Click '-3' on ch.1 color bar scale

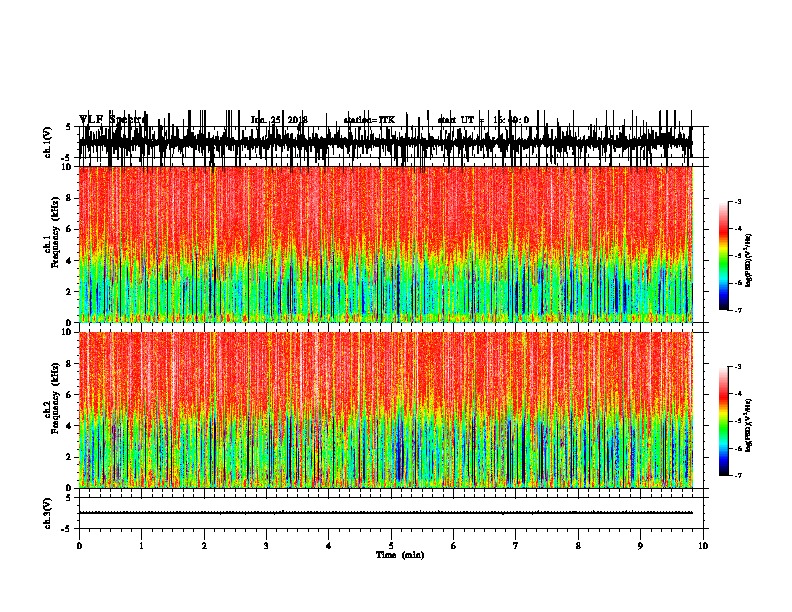(x=737, y=201)
